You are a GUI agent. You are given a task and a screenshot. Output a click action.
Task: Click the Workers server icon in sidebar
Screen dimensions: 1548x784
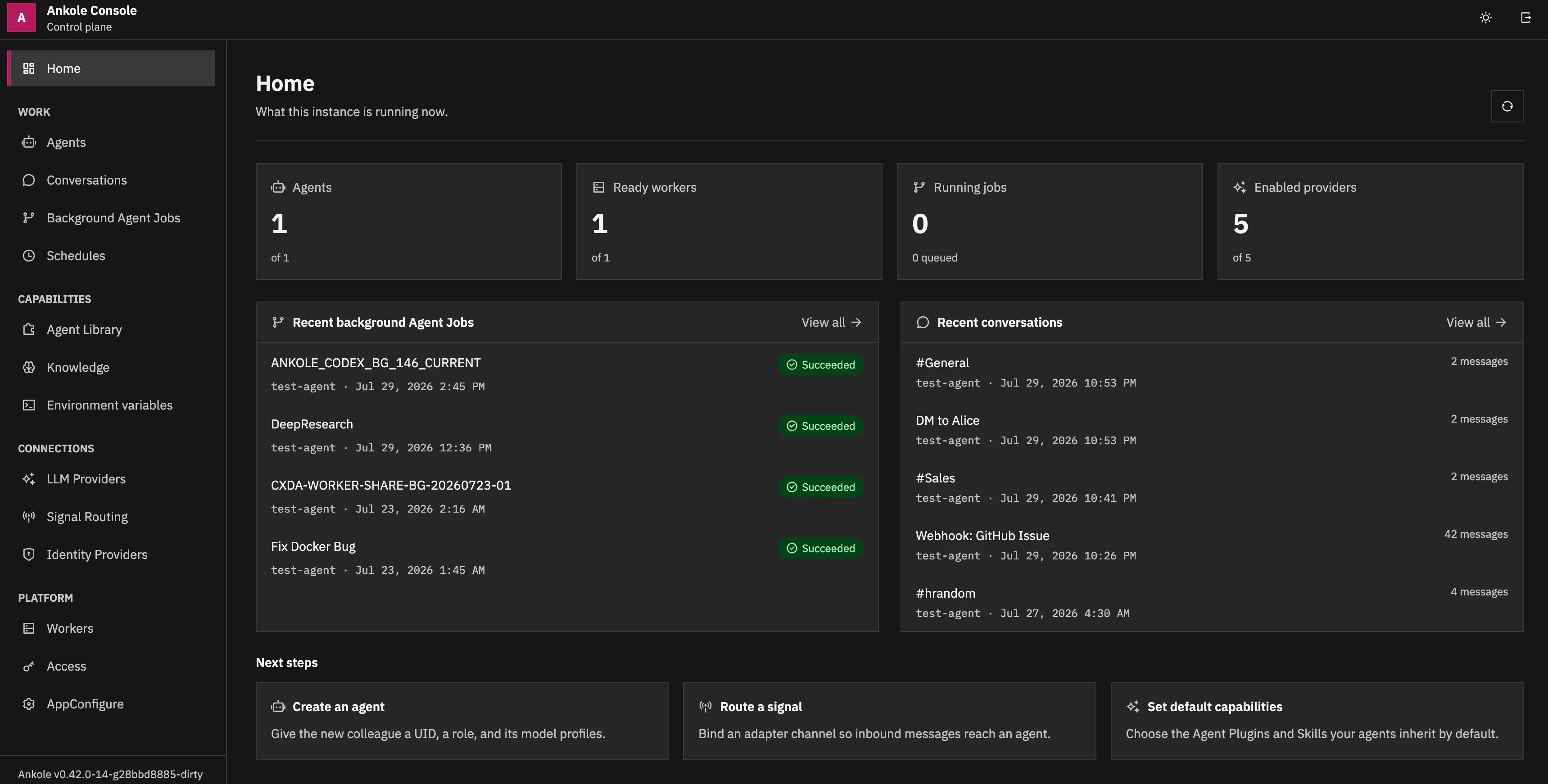(29, 629)
